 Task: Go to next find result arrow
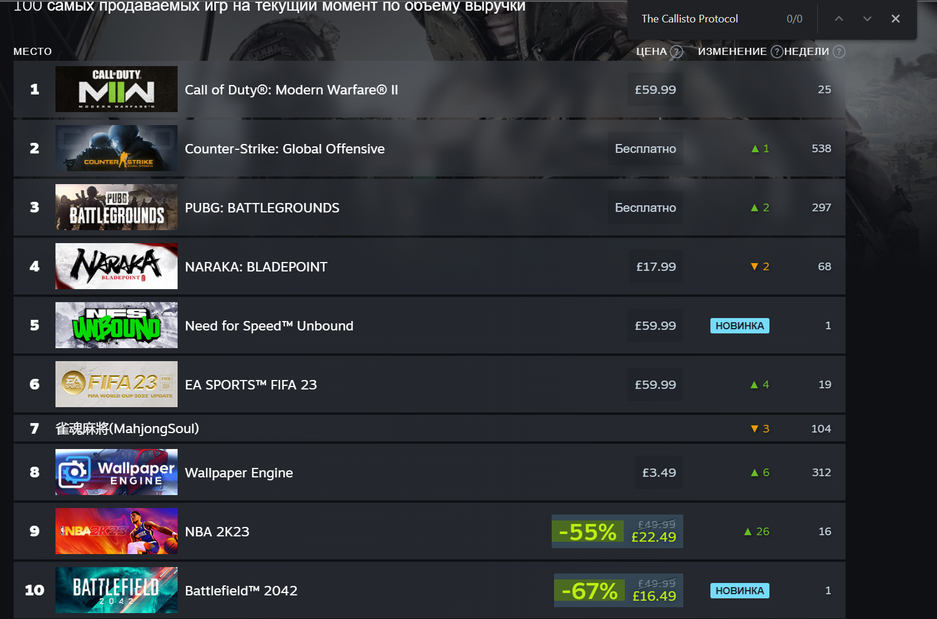867,19
